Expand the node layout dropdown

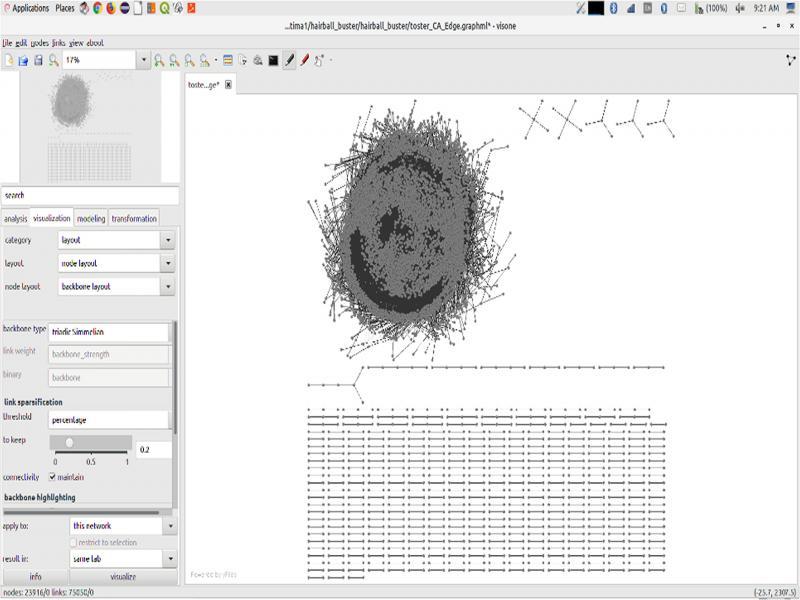[167, 286]
